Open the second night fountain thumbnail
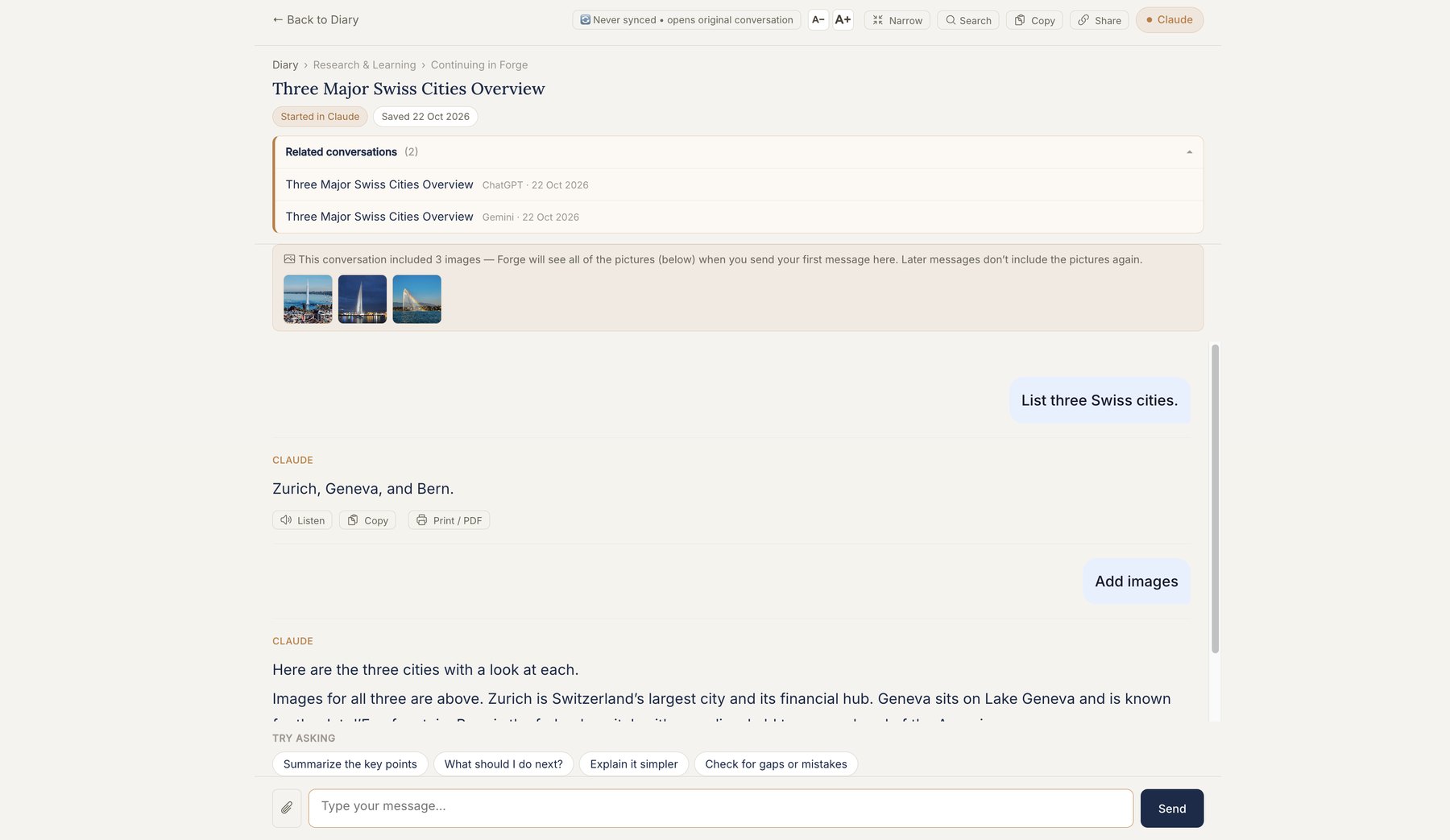 tap(362, 299)
